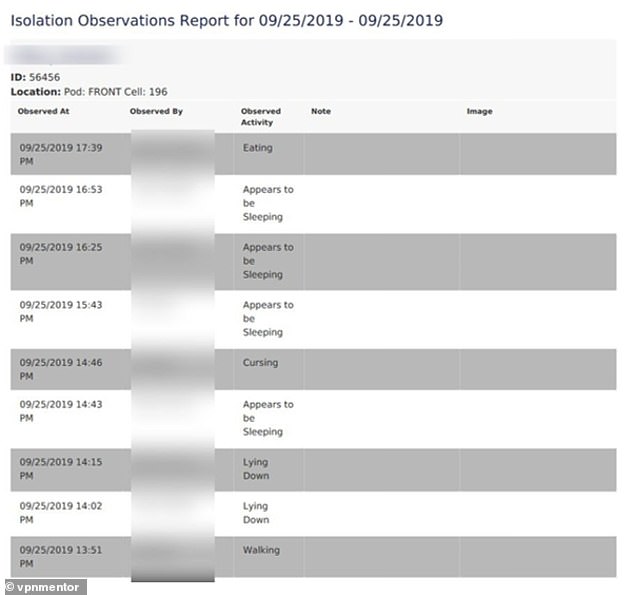
Task: Click Appears to be Sleeping in 15:43 row
Action: click(x=268, y=319)
